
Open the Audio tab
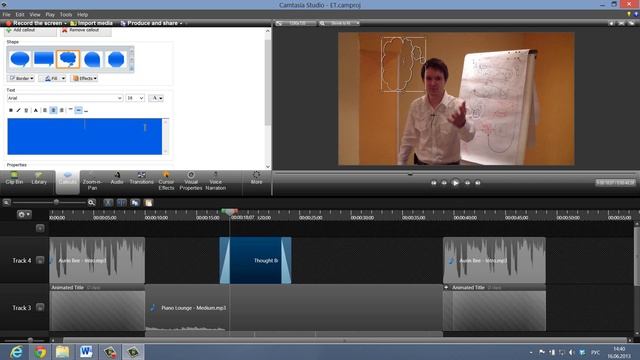[117, 179]
